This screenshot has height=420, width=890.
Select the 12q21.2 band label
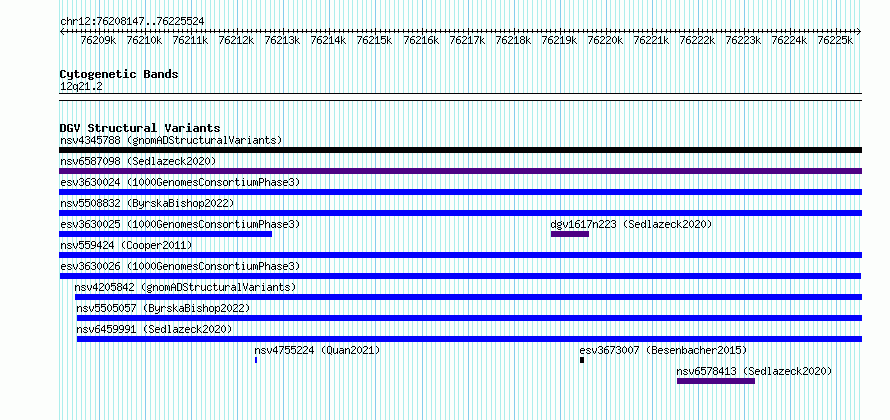pyautogui.click(x=81, y=87)
